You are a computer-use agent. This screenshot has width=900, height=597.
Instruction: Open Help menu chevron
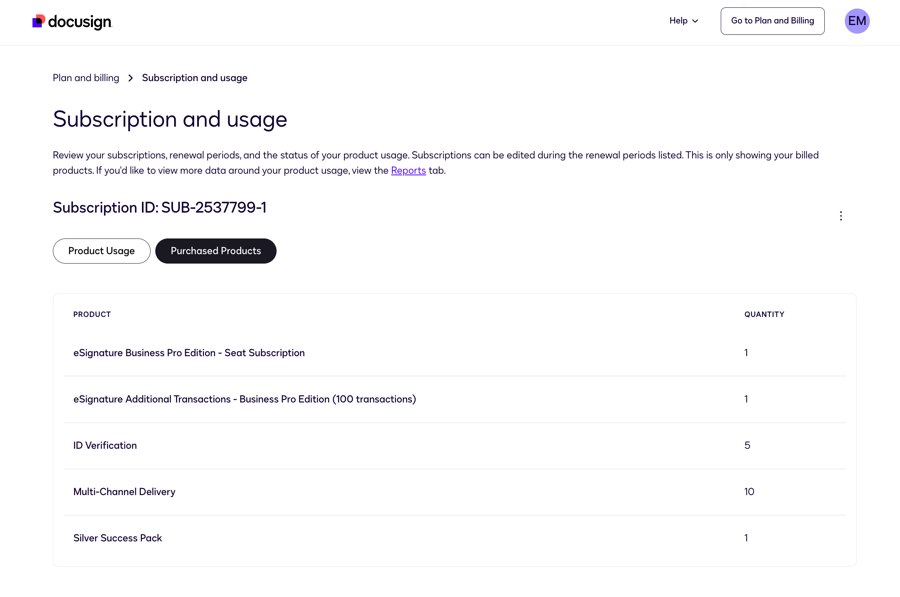tap(696, 20)
